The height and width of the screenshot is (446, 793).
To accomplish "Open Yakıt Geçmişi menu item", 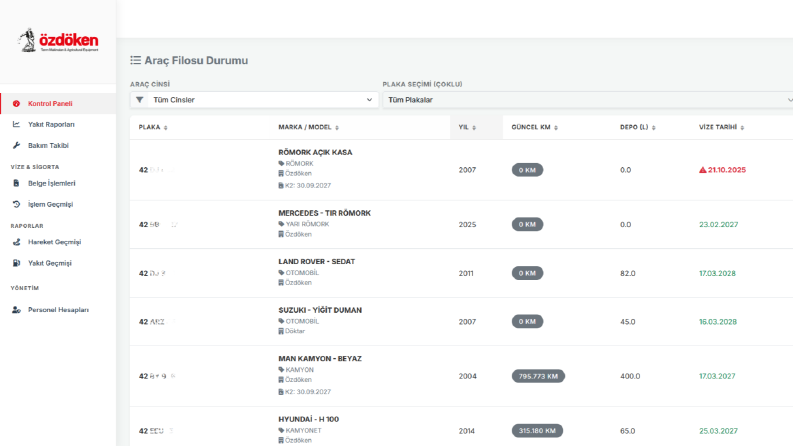I will click(x=58, y=263).
